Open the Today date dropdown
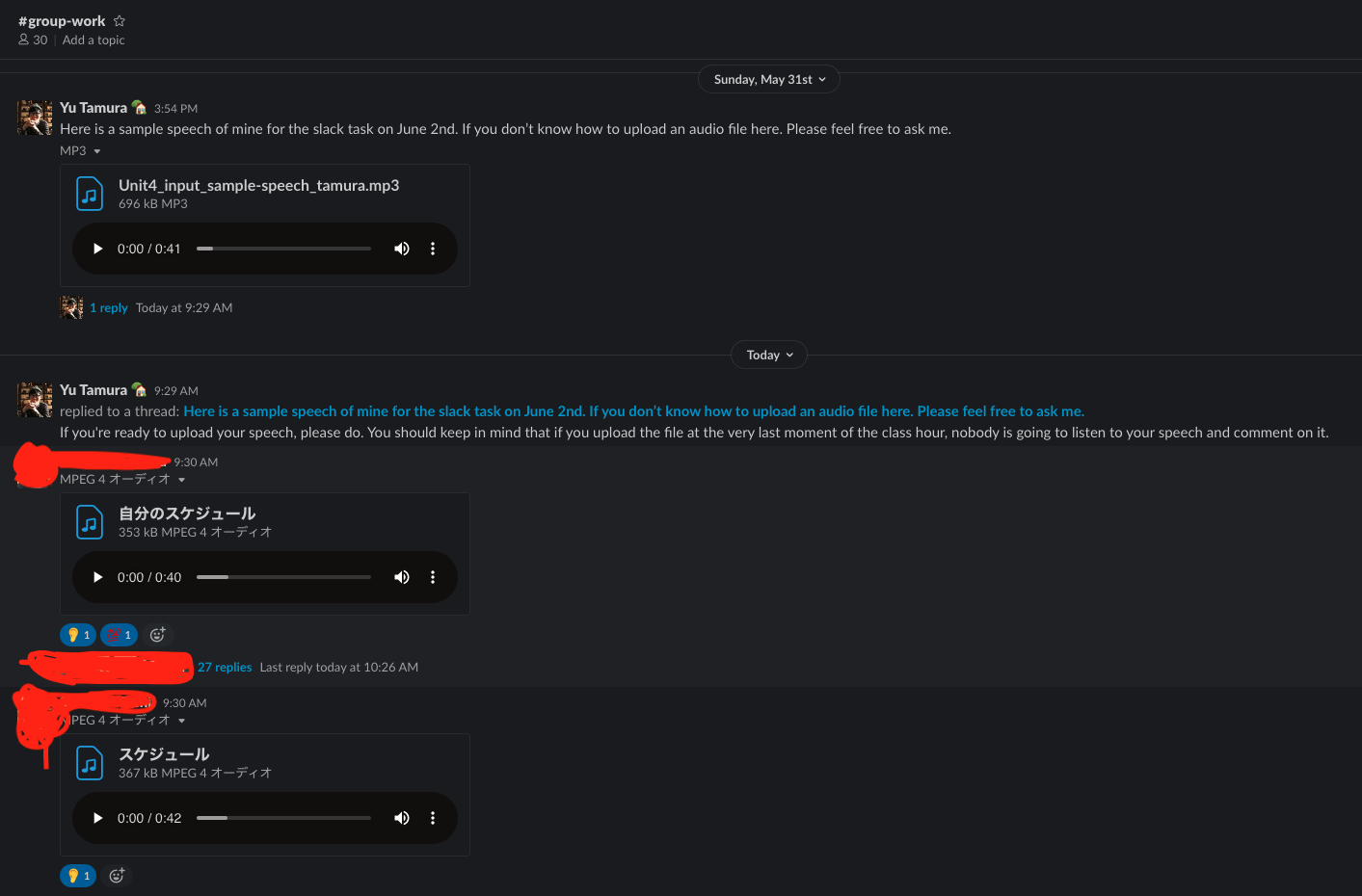Screen dimensions: 1362x896 pos(768,356)
